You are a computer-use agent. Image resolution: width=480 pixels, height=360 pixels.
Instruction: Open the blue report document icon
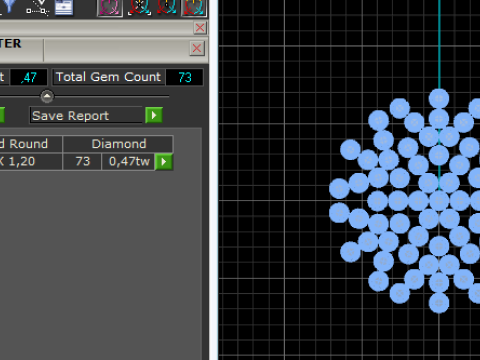coord(64,7)
